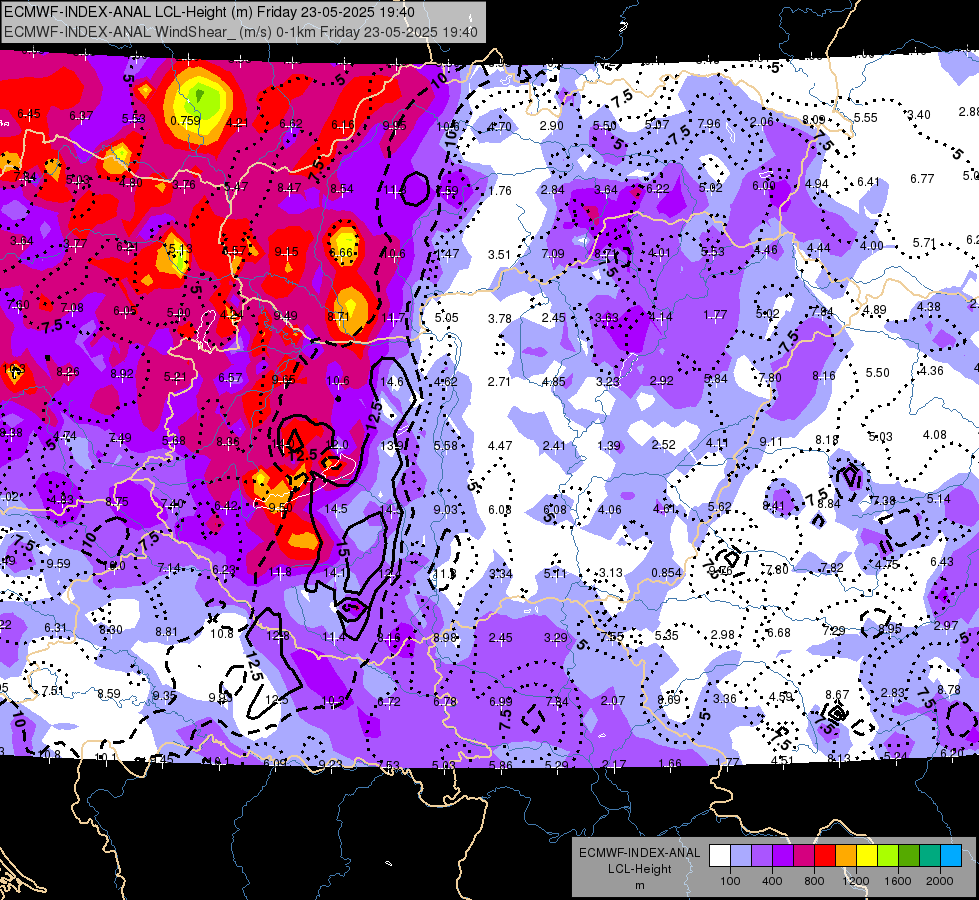The image size is (979, 900).
Task: Click the '1.39' wind shear value
Action: pyautogui.click(x=609, y=445)
